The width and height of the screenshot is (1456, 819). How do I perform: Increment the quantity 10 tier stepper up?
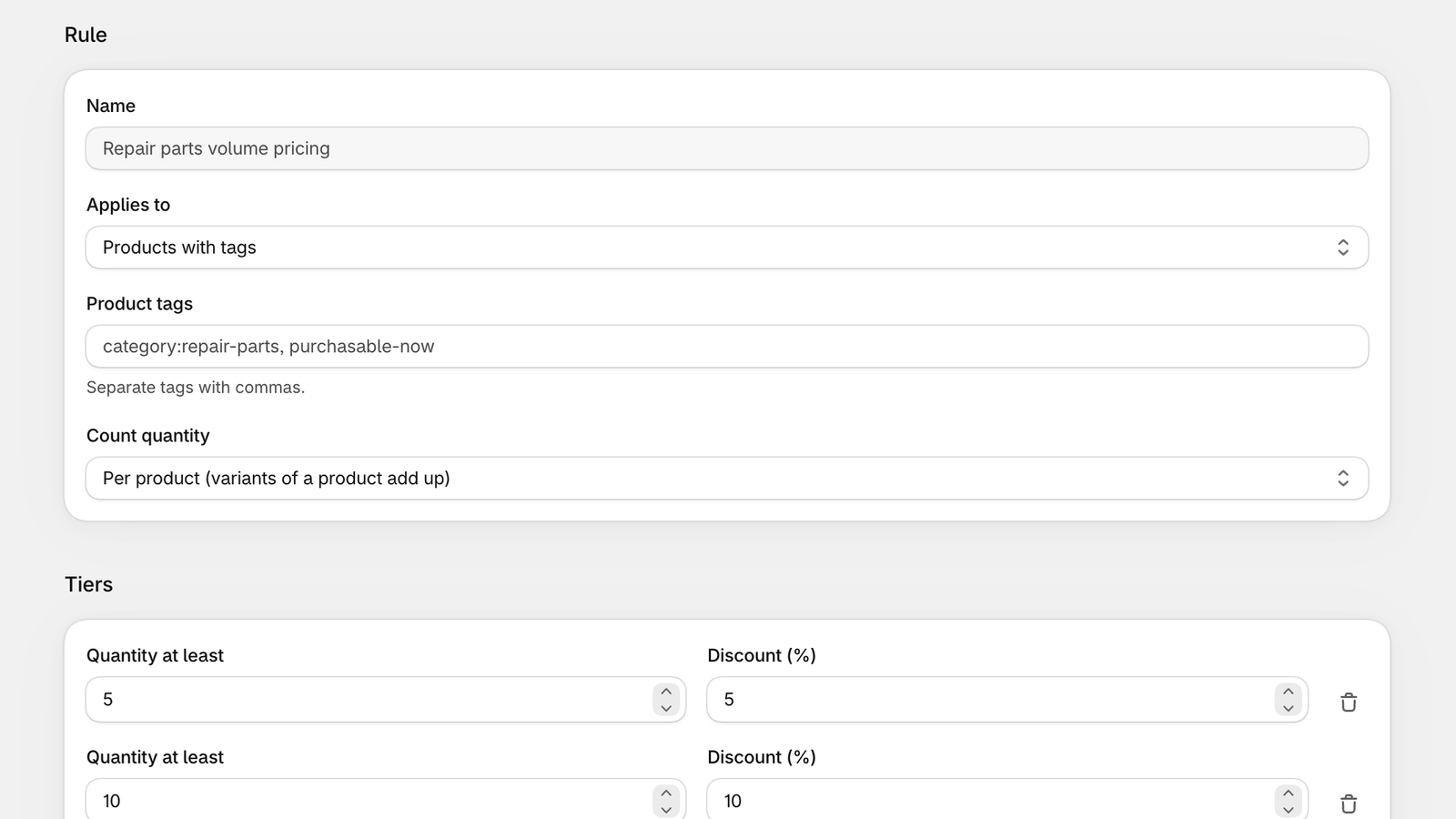(666, 793)
